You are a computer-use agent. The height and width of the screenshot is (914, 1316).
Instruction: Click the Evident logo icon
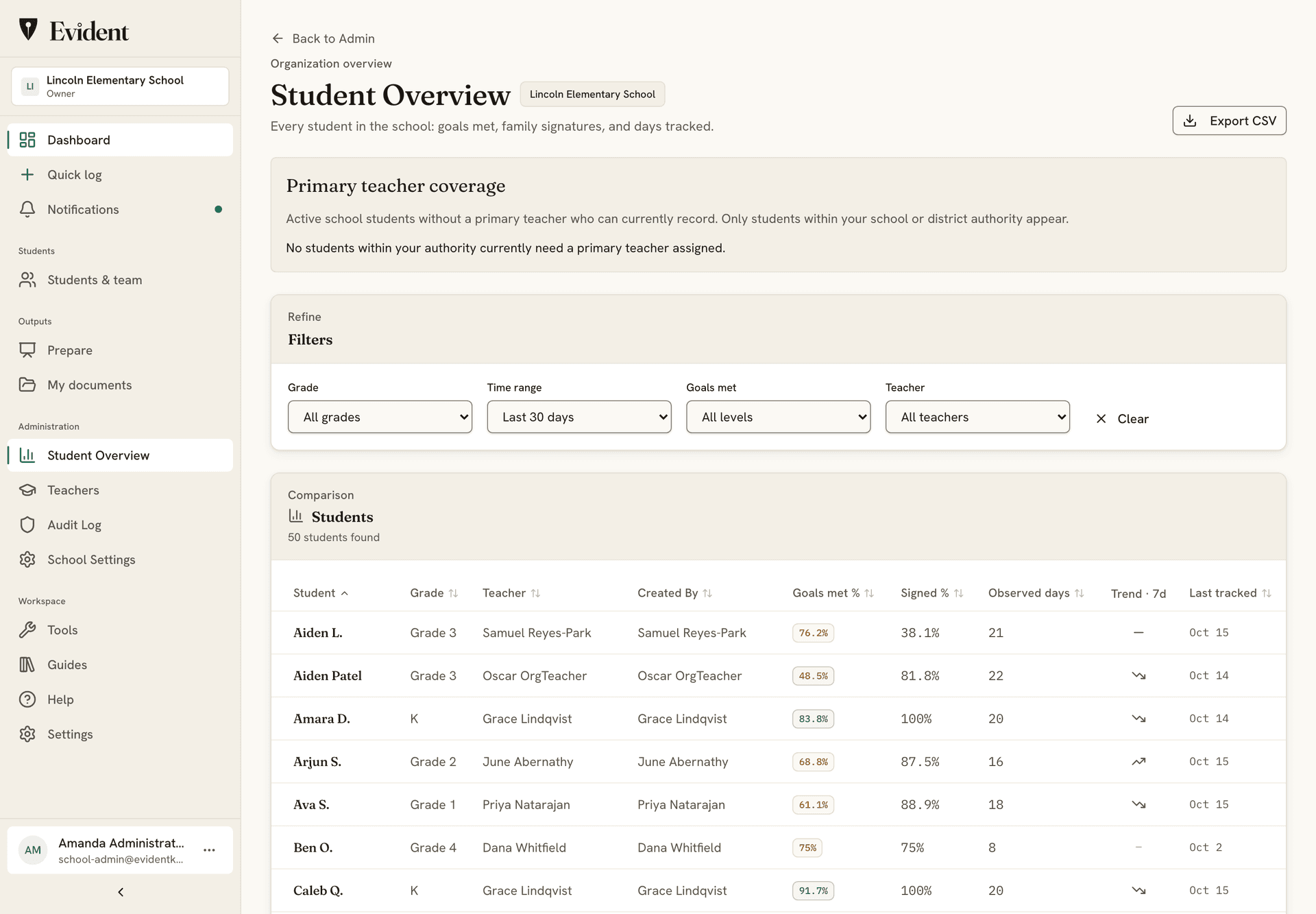pos(28,29)
